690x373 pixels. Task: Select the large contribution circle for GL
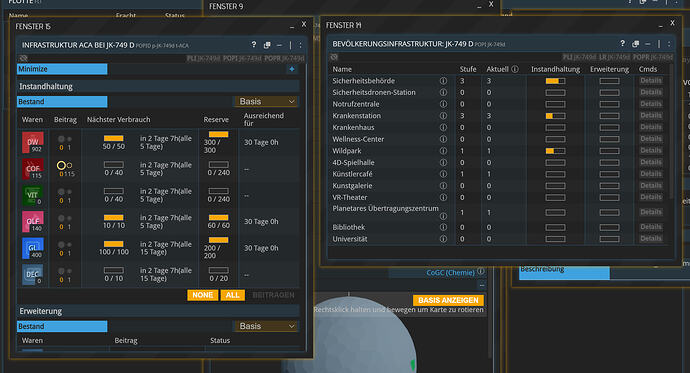[61, 245]
